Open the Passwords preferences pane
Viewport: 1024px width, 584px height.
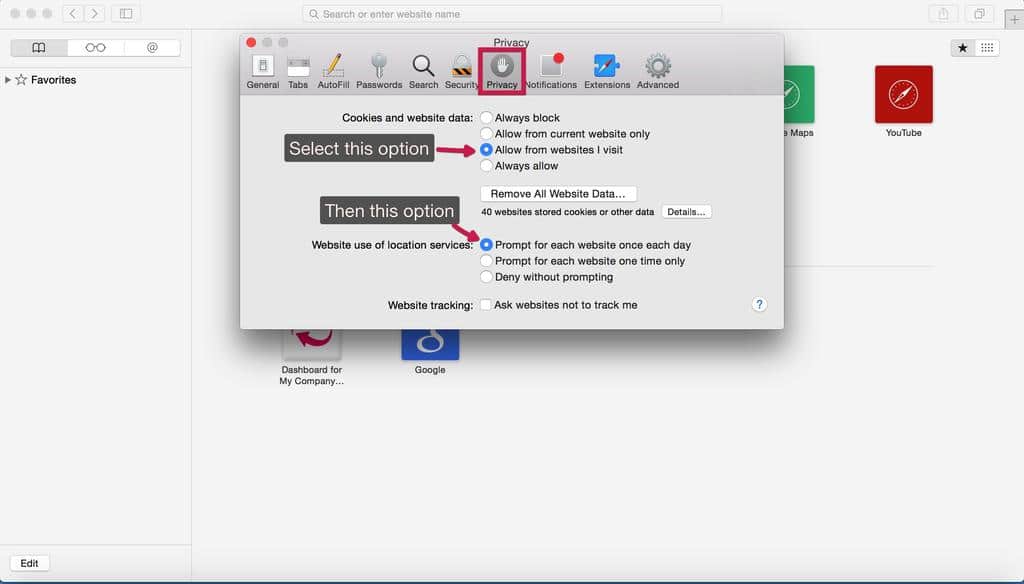point(379,71)
